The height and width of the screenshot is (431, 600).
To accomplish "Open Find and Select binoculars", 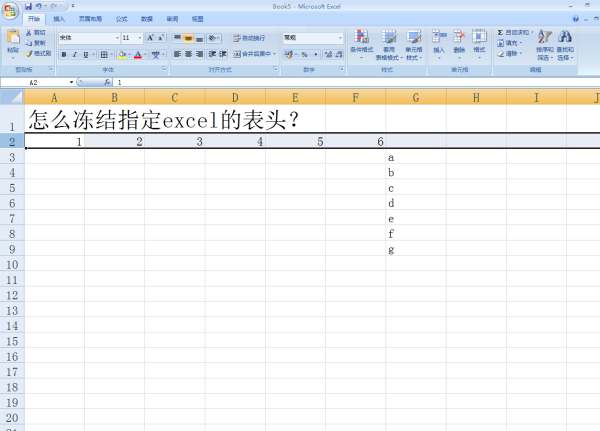I will (x=565, y=44).
